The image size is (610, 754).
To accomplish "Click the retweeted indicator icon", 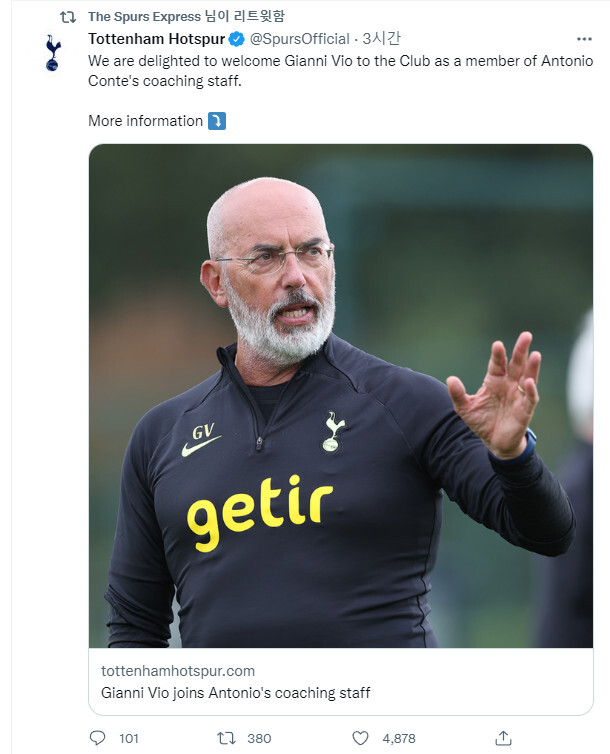I will point(68,16).
